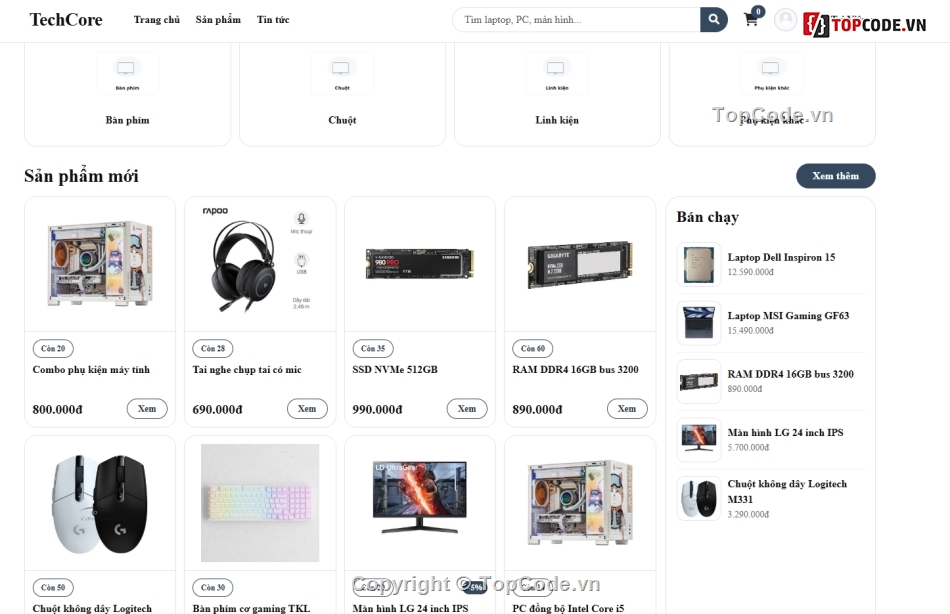This screenshot has height=614, width=950.
Task: Click Xem on Tai nghe chụp tai
Action: pos(307,409)
